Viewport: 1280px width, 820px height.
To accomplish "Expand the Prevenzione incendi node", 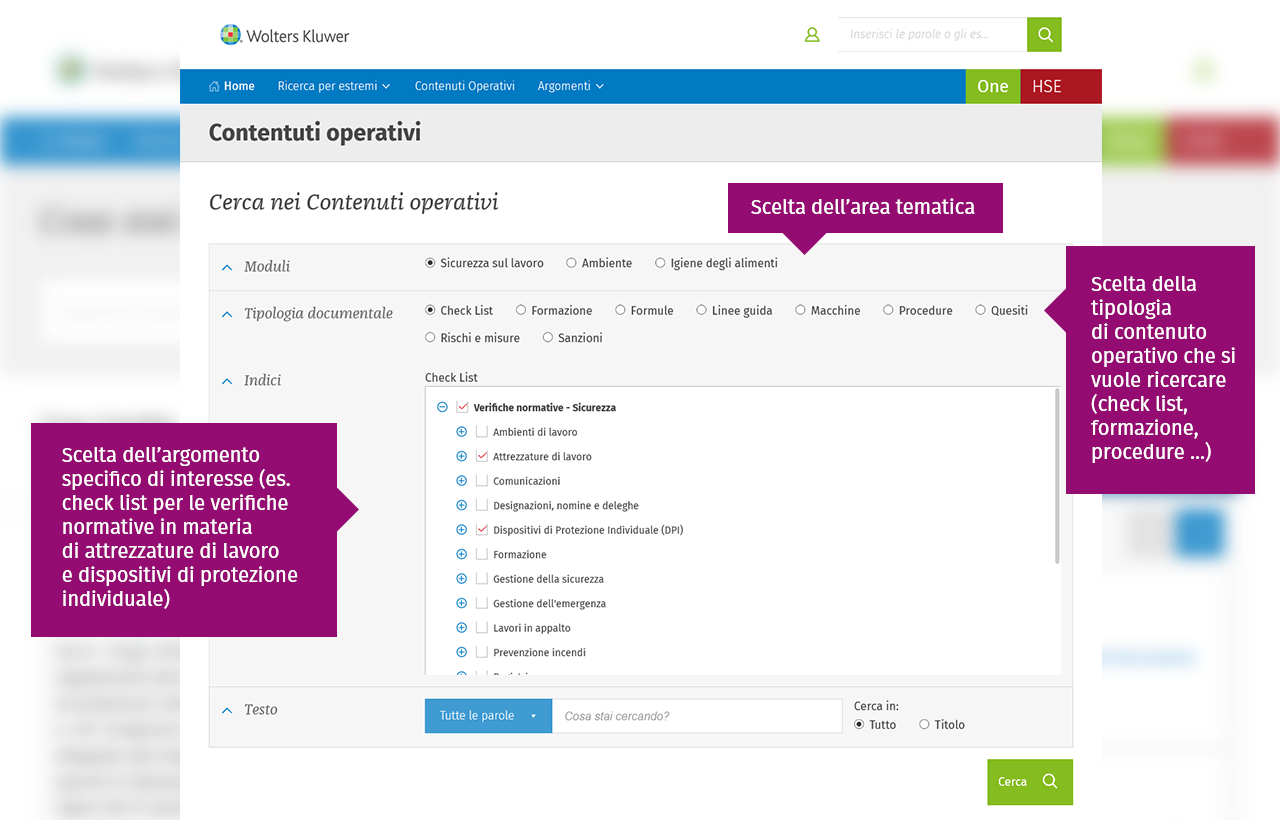I will (462, 653).
